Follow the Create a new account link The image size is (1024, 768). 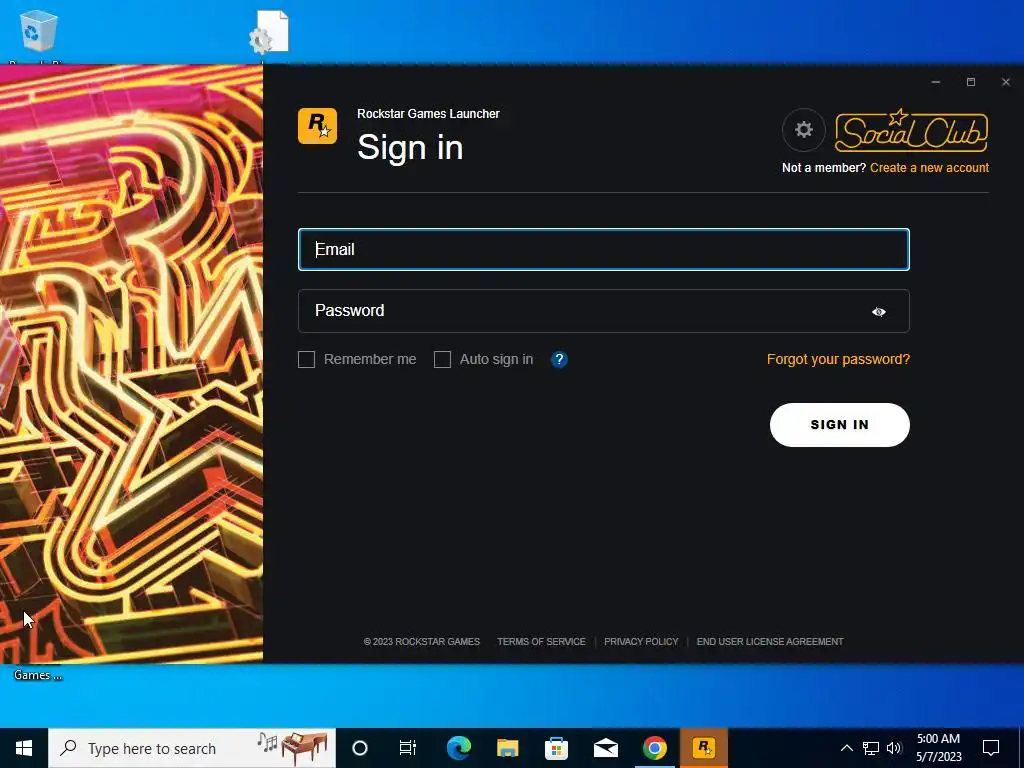click(x=929, y=168)
